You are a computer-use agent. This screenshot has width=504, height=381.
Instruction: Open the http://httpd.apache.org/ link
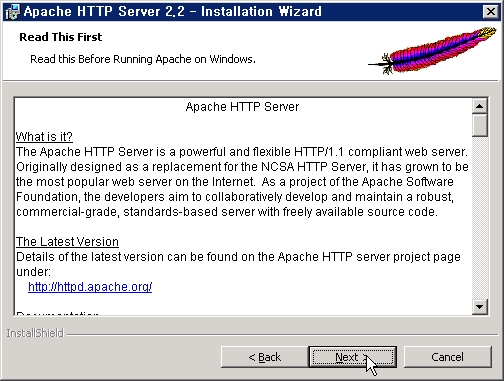tap(90, 287)
